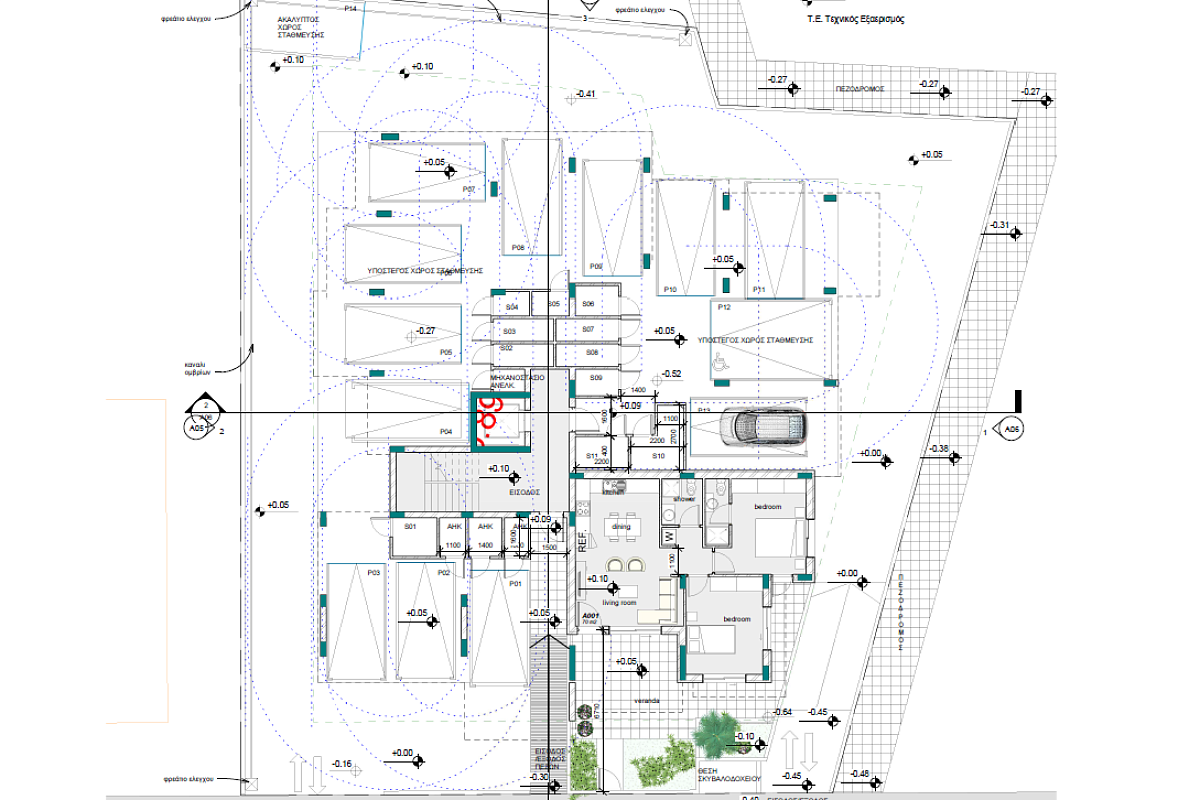Select storage room S09 label
The height and width of the screenshot is (800, 1200).
(597, 378)
